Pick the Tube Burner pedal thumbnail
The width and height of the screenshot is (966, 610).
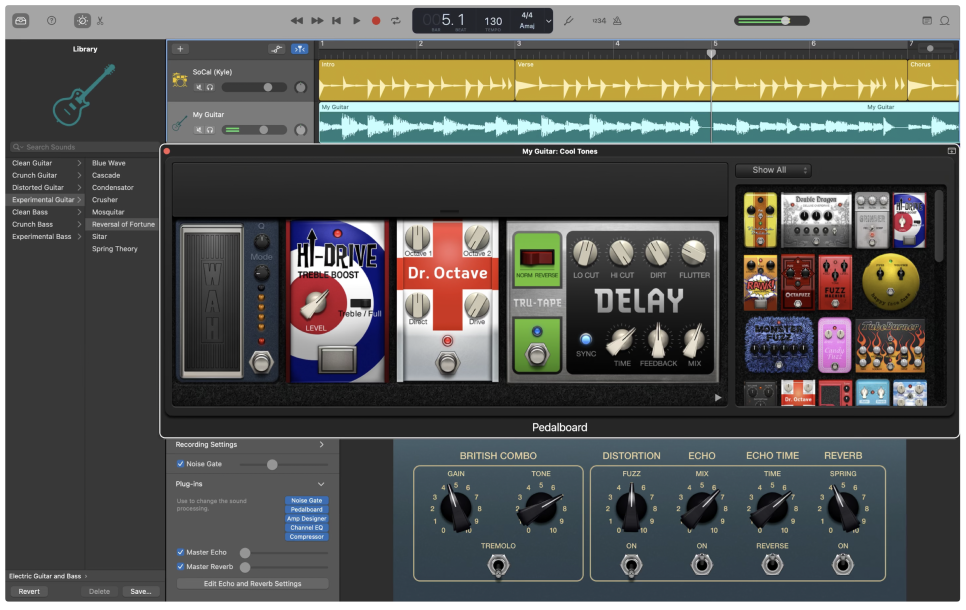pyautogui.click(x=890, y=346)
